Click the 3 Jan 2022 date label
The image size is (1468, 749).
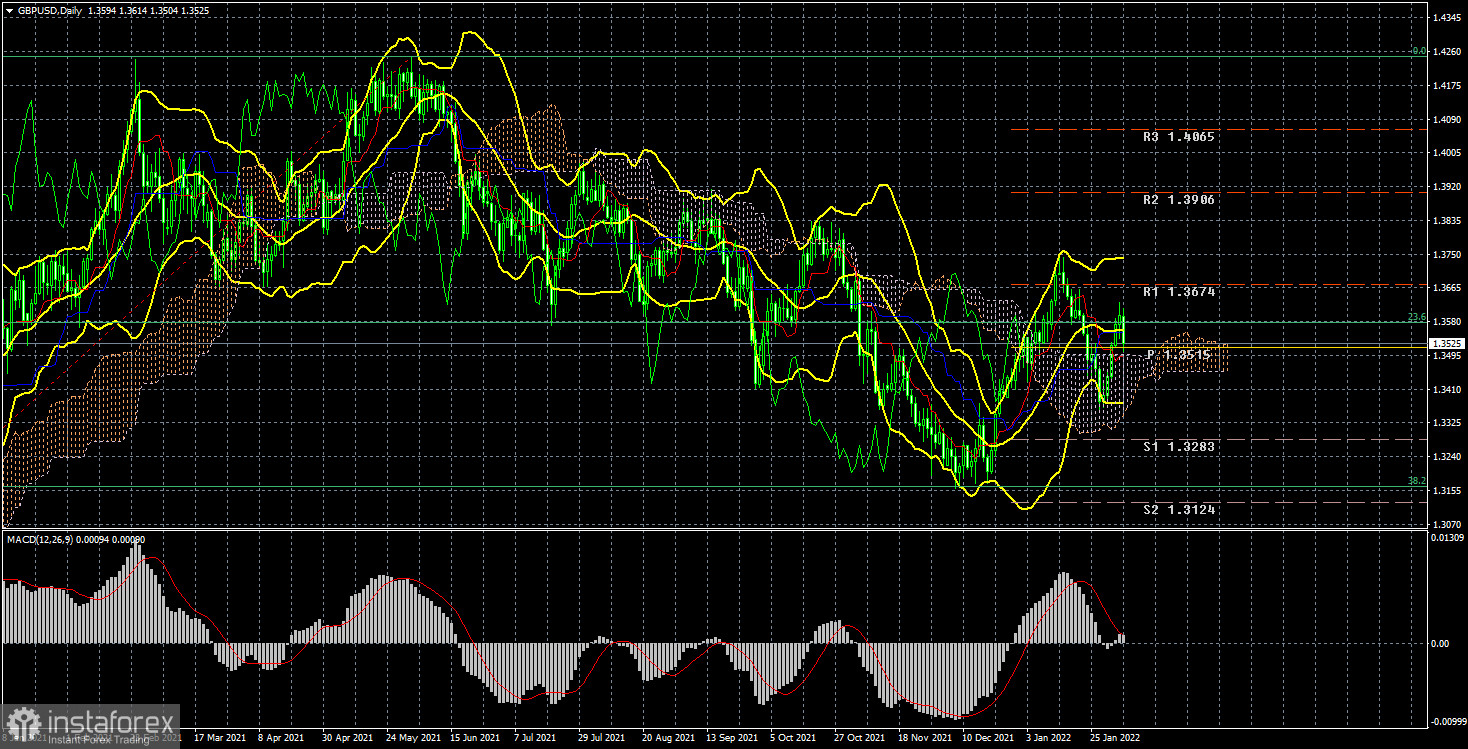(1051, 737)
